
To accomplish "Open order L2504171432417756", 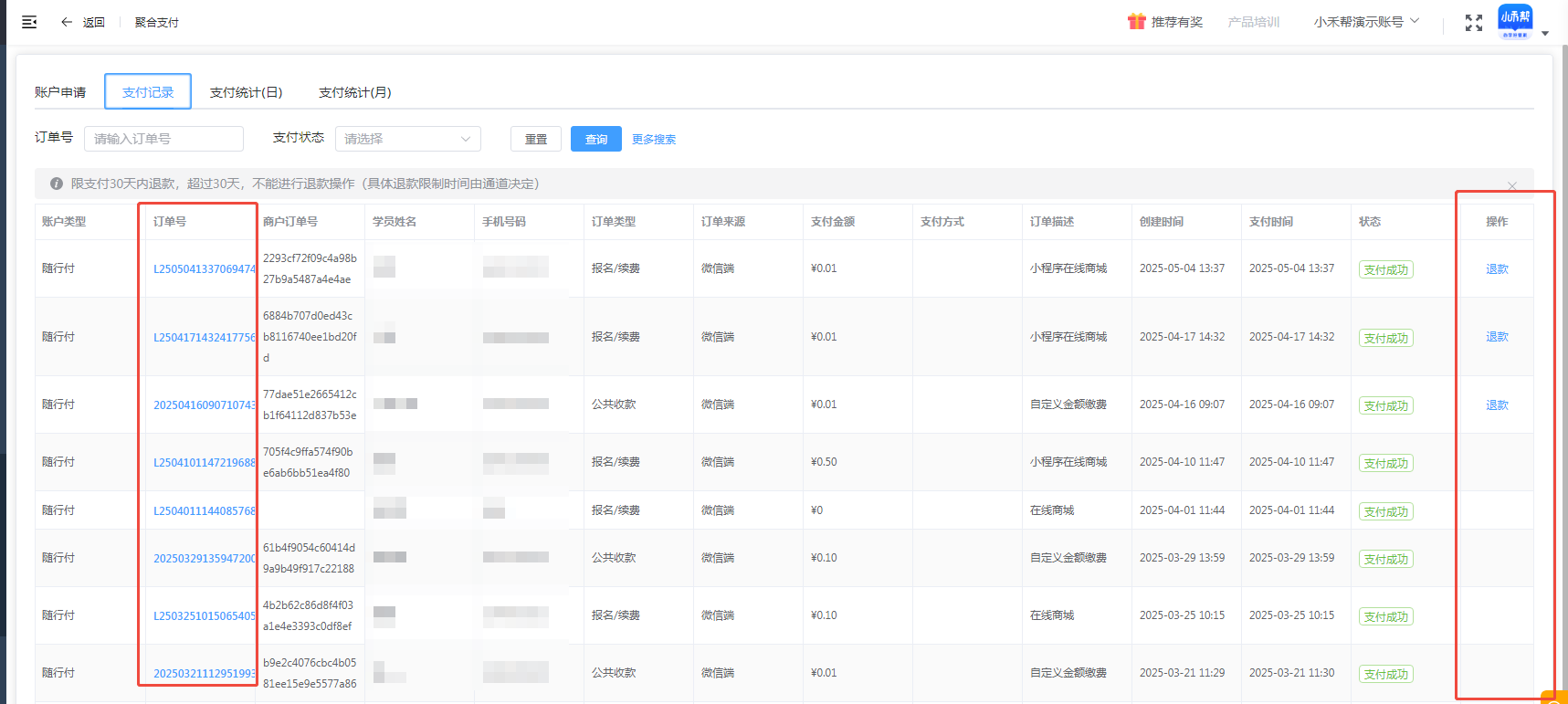I will coord(205,338).
